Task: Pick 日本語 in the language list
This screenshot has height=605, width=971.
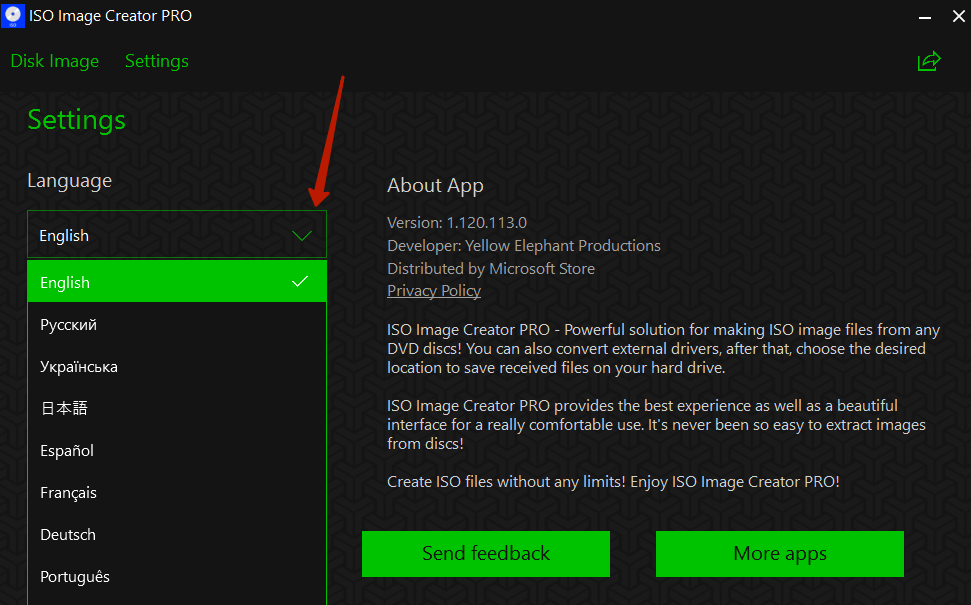Action: click(176, 408)
